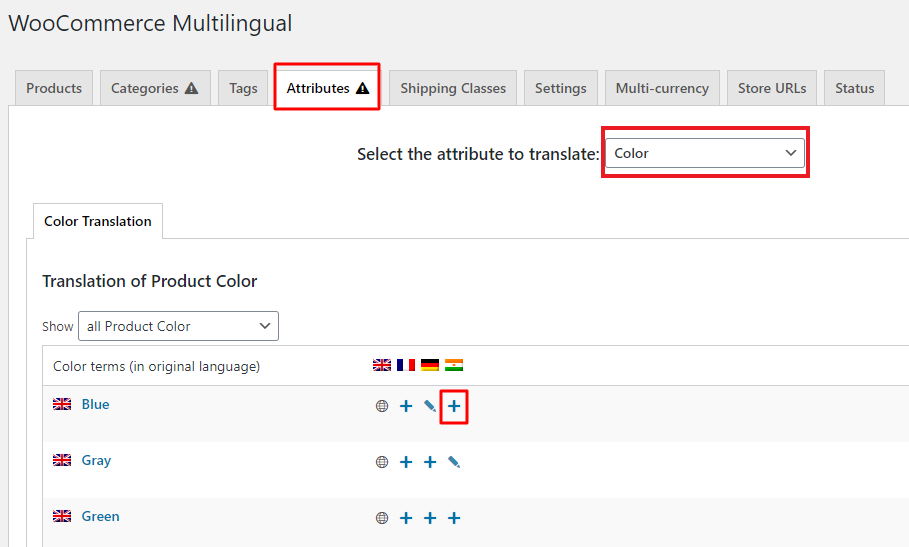Image resolution: width=909 pixels, height=547 pixels.
Task: Add German translation for Green term
Action: [430, 518]
